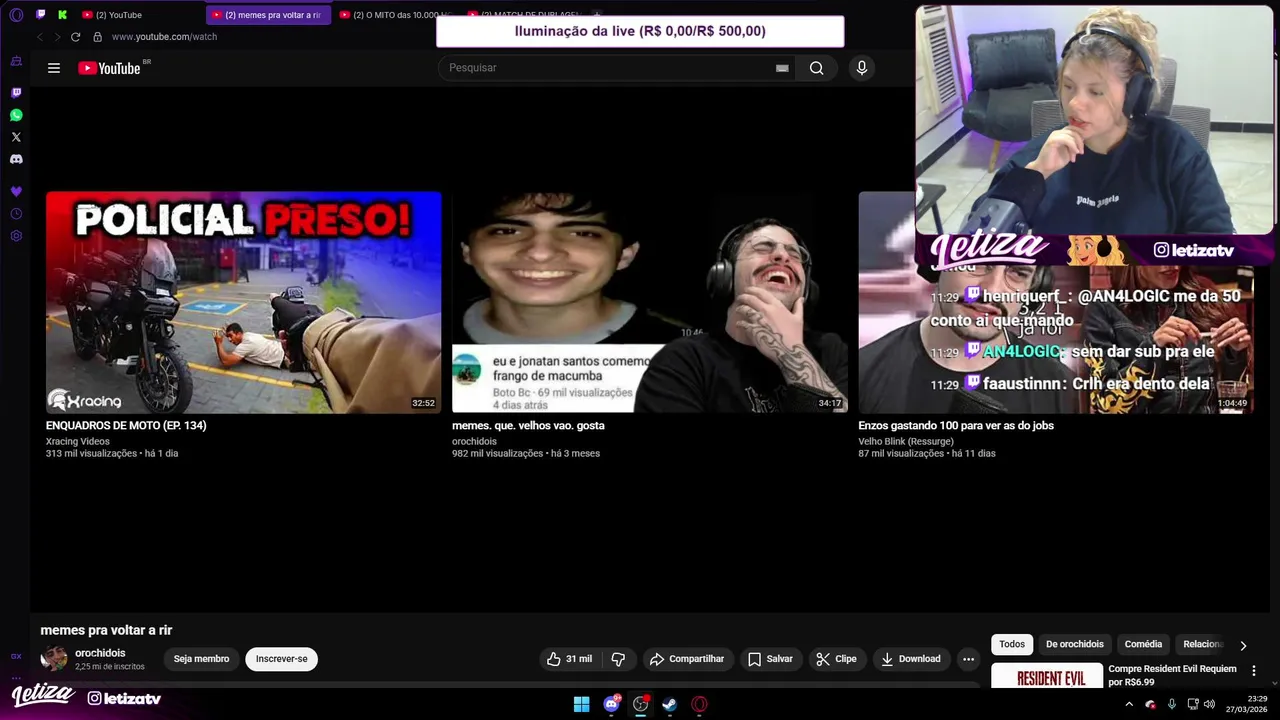Create a clip with Clipe button
Screen dimensions: 1280x720
836,659
